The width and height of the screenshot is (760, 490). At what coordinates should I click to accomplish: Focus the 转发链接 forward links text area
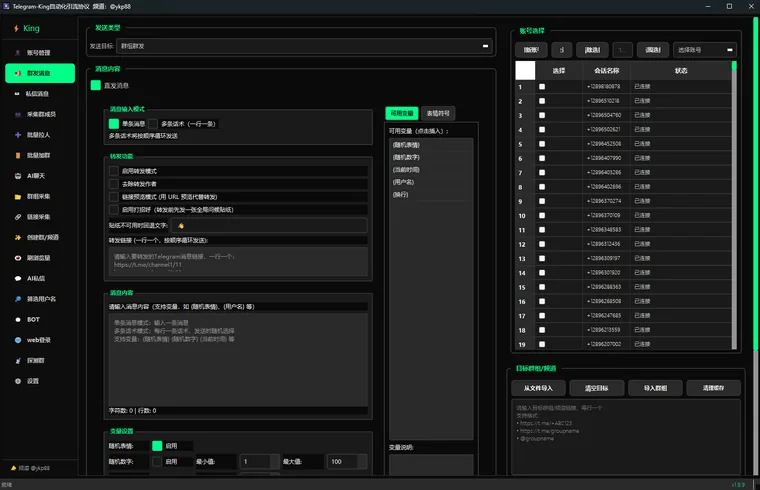[238, 261]
